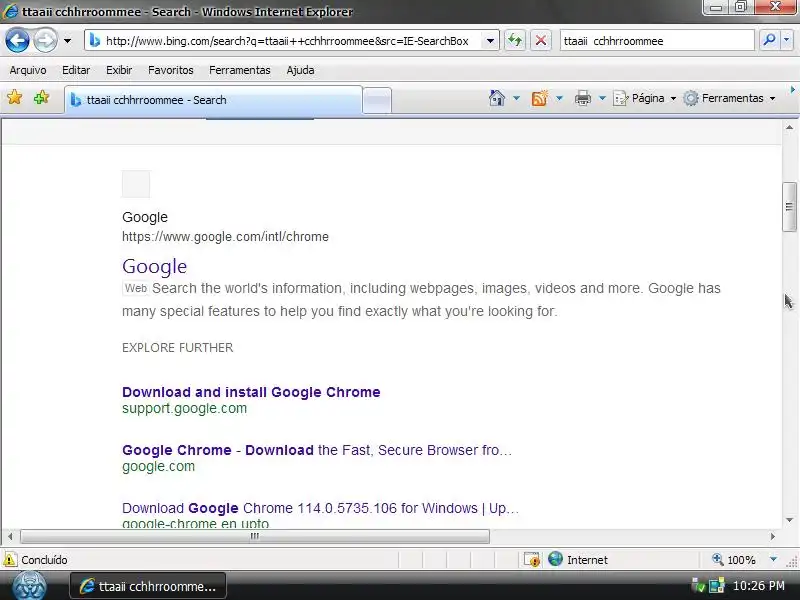800x600 pixels.
Task: Click the network tray icon
Action: 717,585
